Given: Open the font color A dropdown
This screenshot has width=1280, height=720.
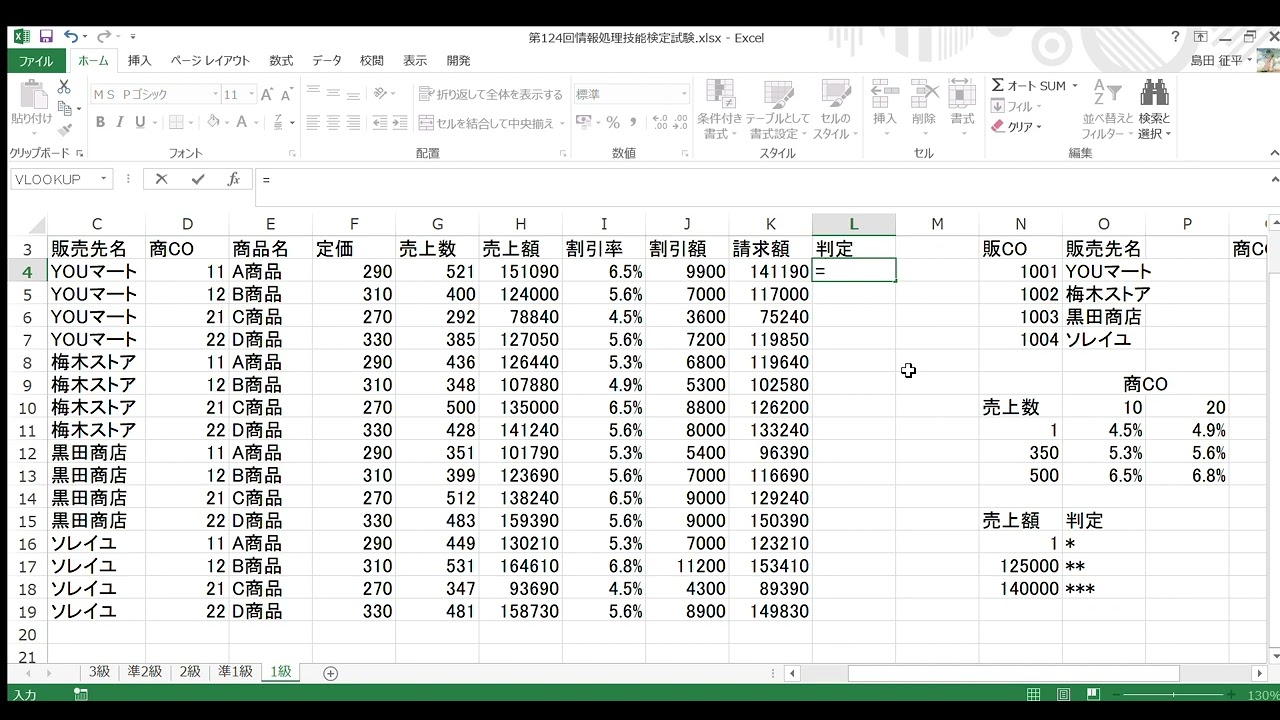Looking at the screenshot, I should [256, 123].
